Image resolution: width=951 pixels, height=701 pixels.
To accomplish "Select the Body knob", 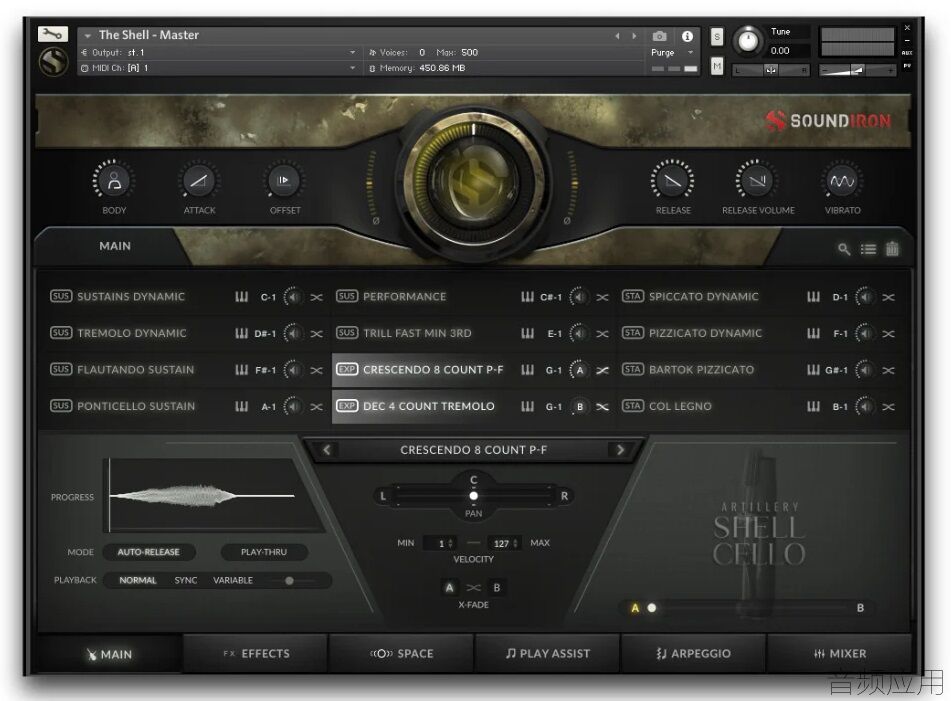I will [114, 181].
